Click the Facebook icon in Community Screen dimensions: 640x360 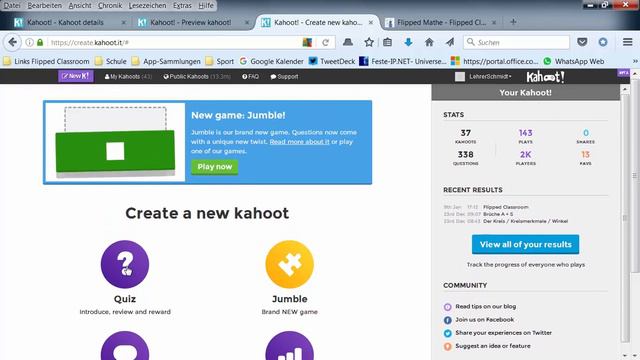[x=447, y=320]
